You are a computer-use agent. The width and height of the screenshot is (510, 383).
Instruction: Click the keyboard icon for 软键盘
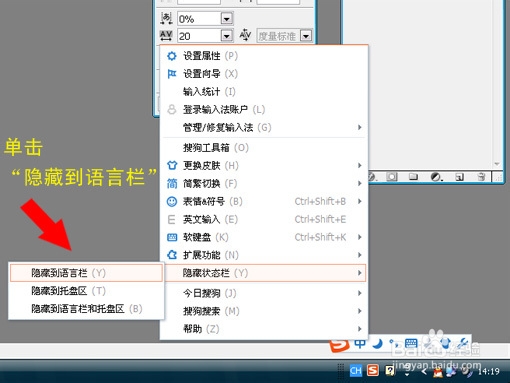pos(172,237)
